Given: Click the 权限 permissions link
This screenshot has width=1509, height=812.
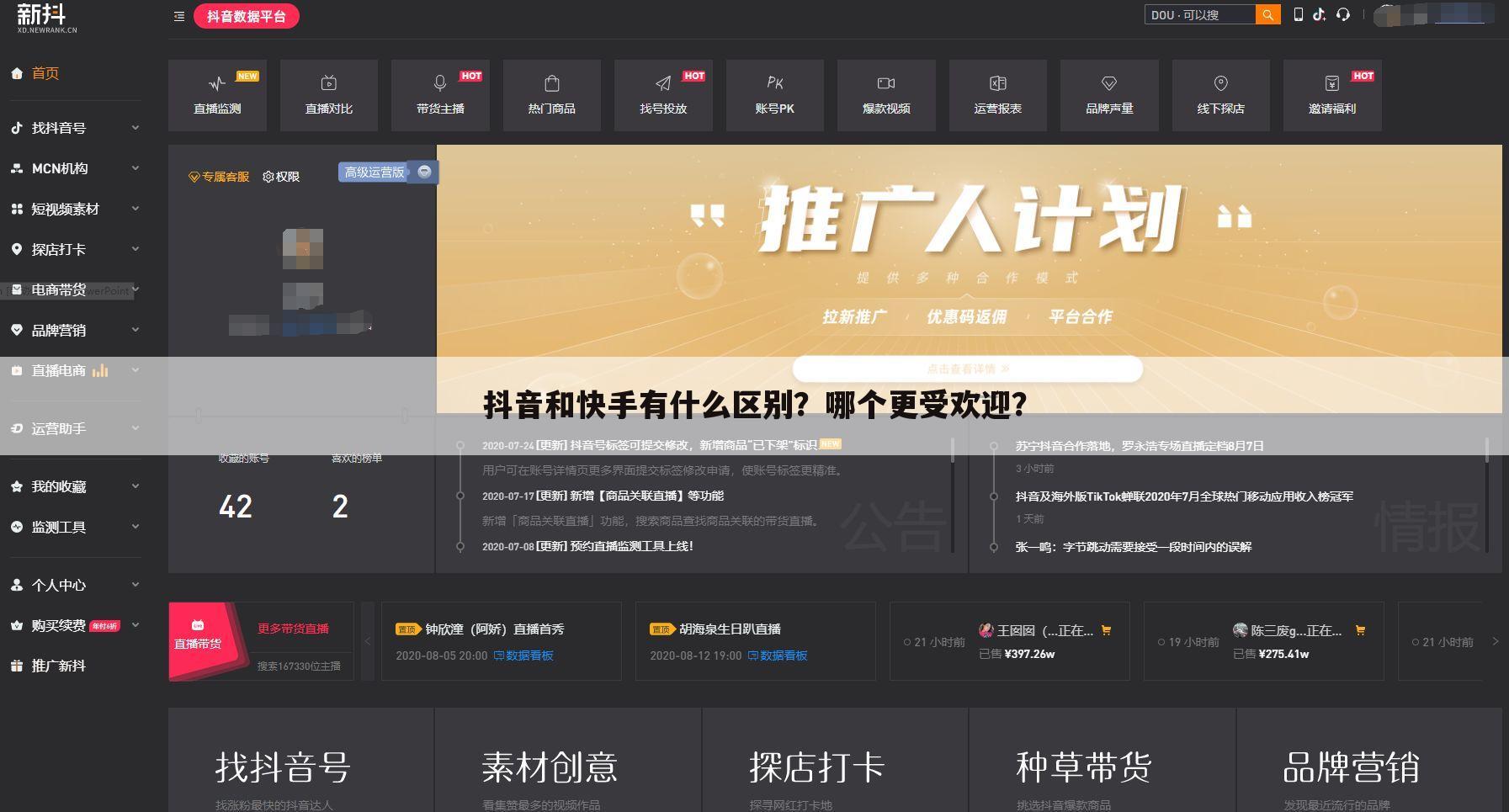Looking at the screenshot, I should (281, 177).
